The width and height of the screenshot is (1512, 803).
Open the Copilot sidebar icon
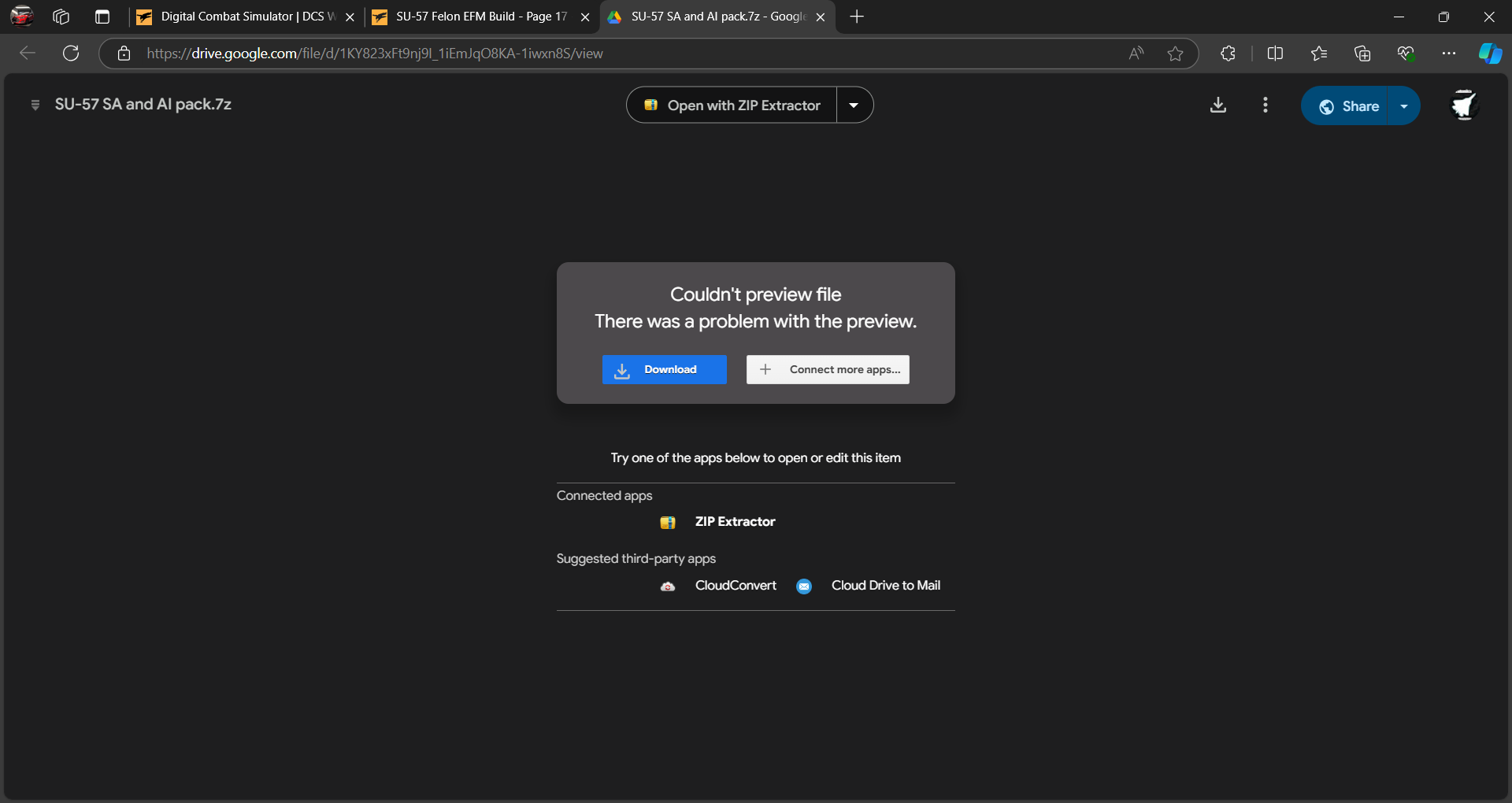(x=1490, y=54)
